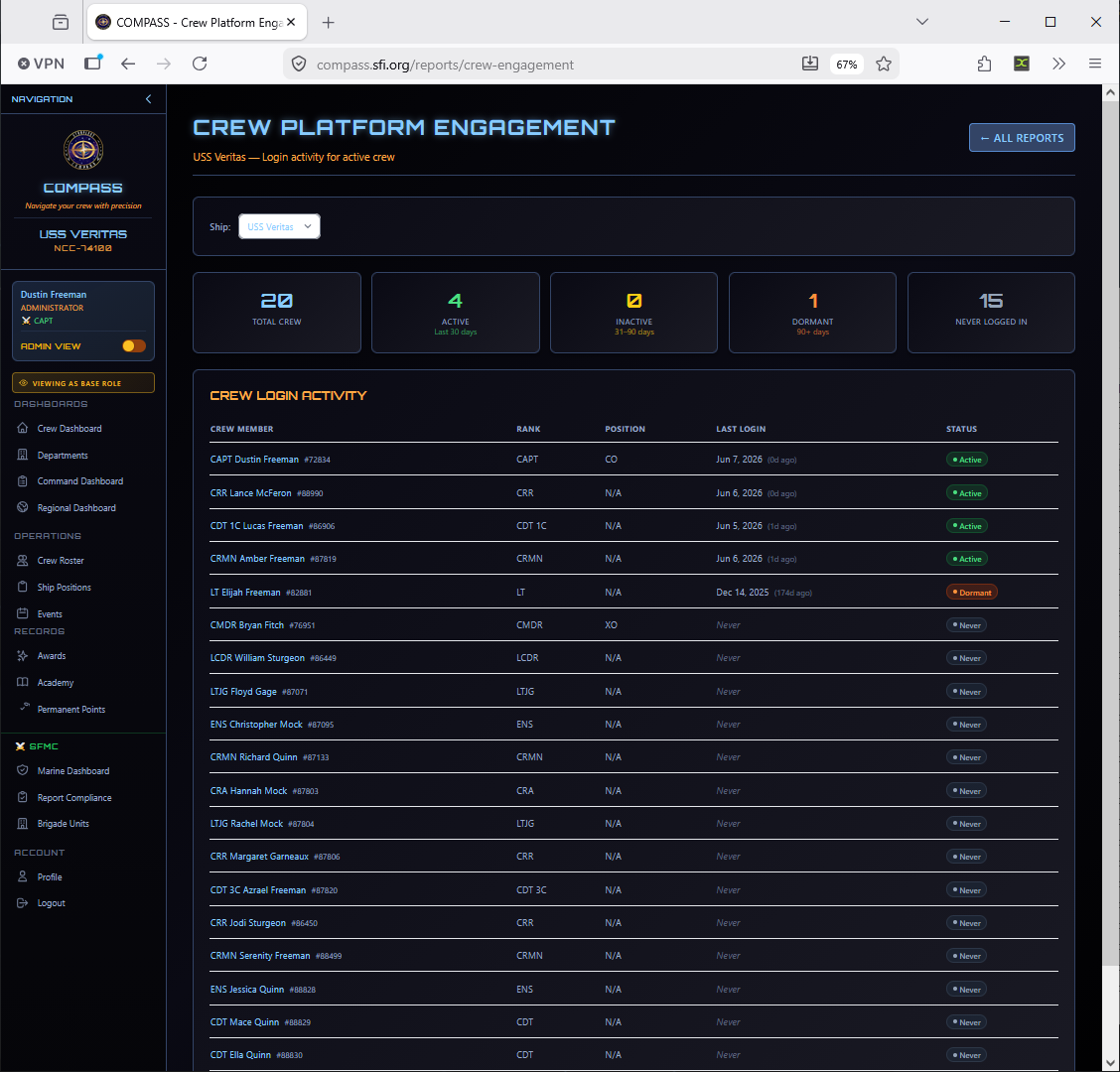Viewport: 1120px width, 1072px height.
Task: Open browser downloads icon in address bar
Action: pos(810,65)
